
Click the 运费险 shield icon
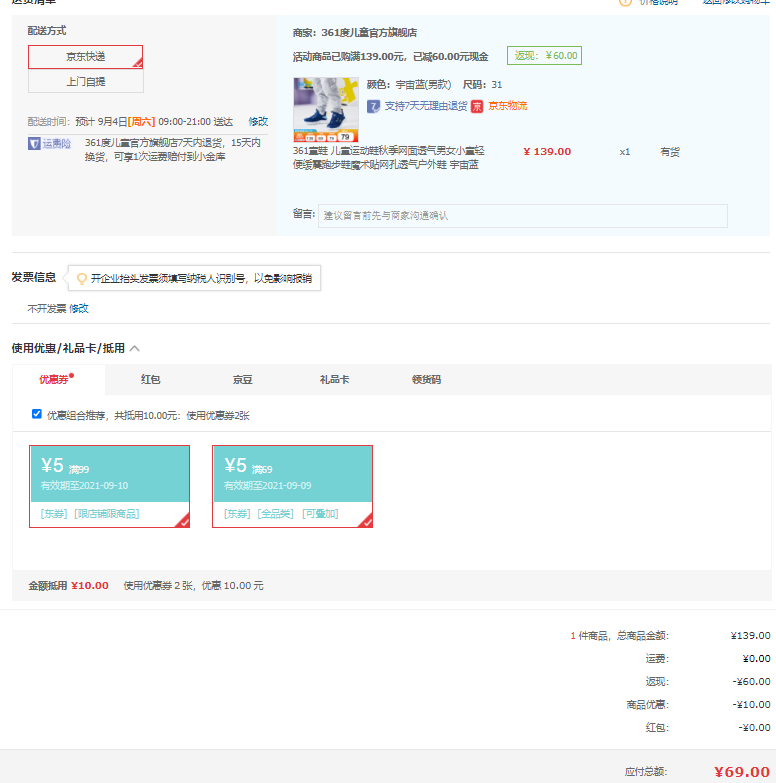[x=34, y=144]
